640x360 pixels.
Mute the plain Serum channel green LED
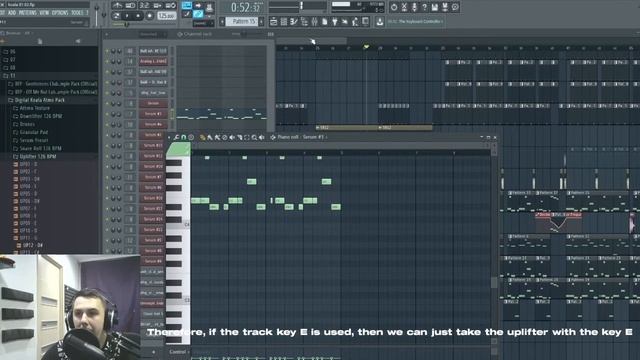107,104
